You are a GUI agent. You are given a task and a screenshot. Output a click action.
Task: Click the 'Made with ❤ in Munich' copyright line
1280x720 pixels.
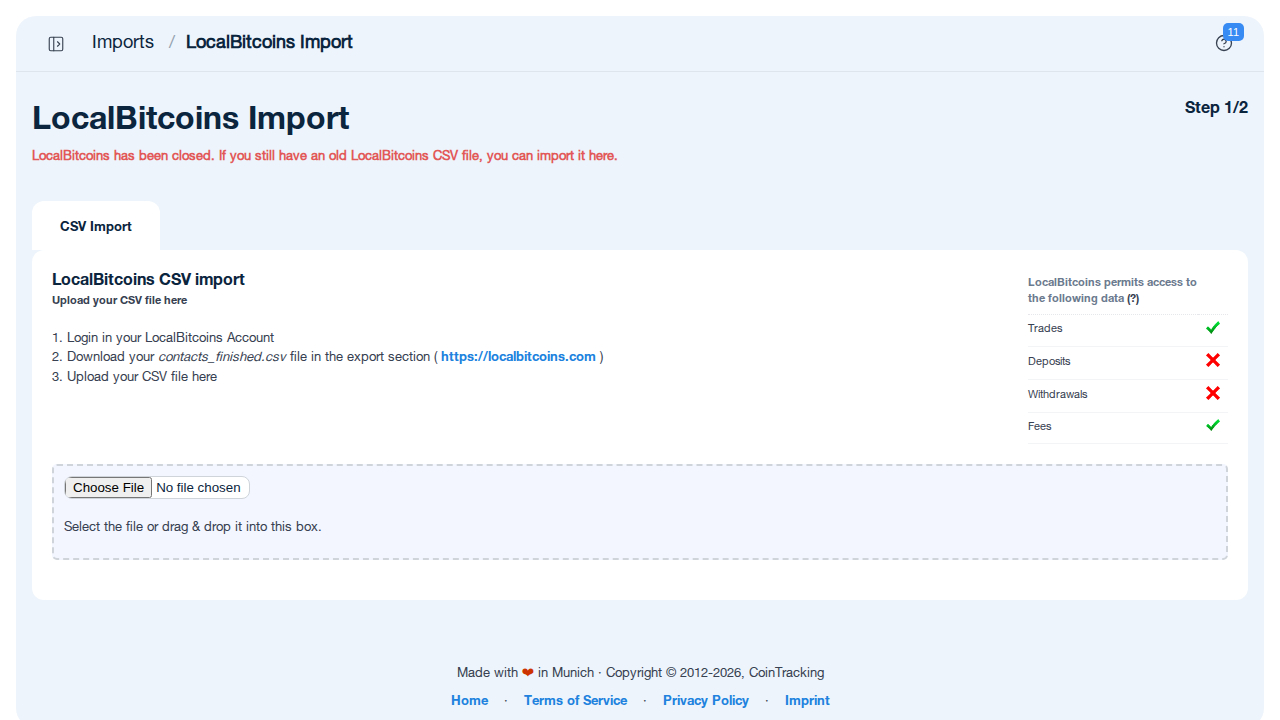coord(640,672)
